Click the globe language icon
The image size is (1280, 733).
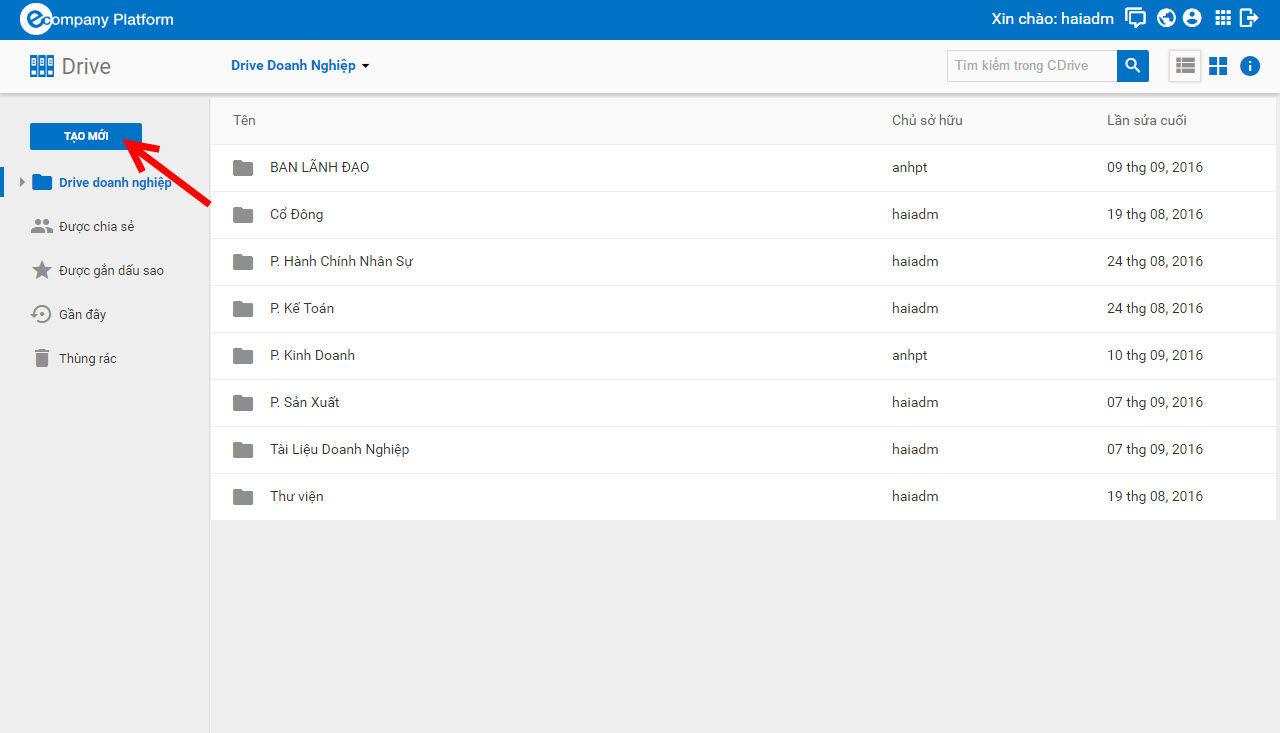[1165, 18]
